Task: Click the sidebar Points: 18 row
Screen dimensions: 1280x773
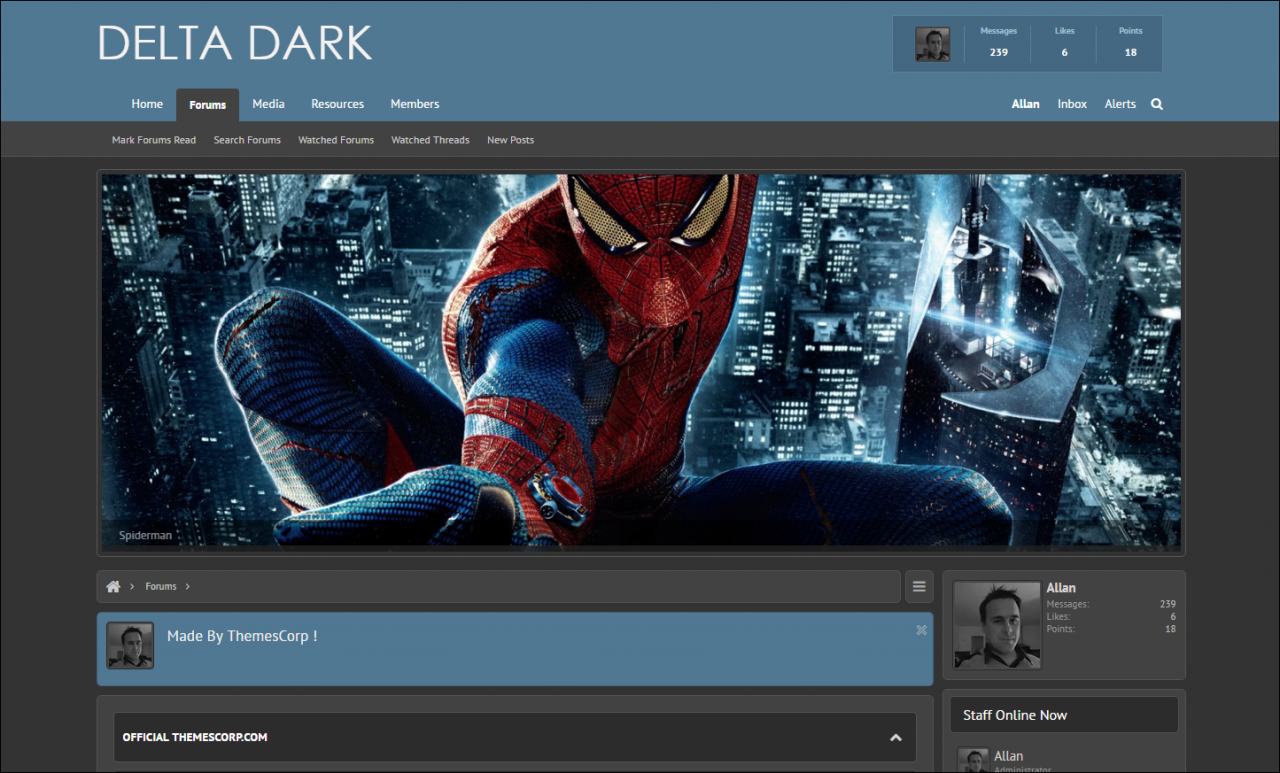Action: pos(1111,629)
